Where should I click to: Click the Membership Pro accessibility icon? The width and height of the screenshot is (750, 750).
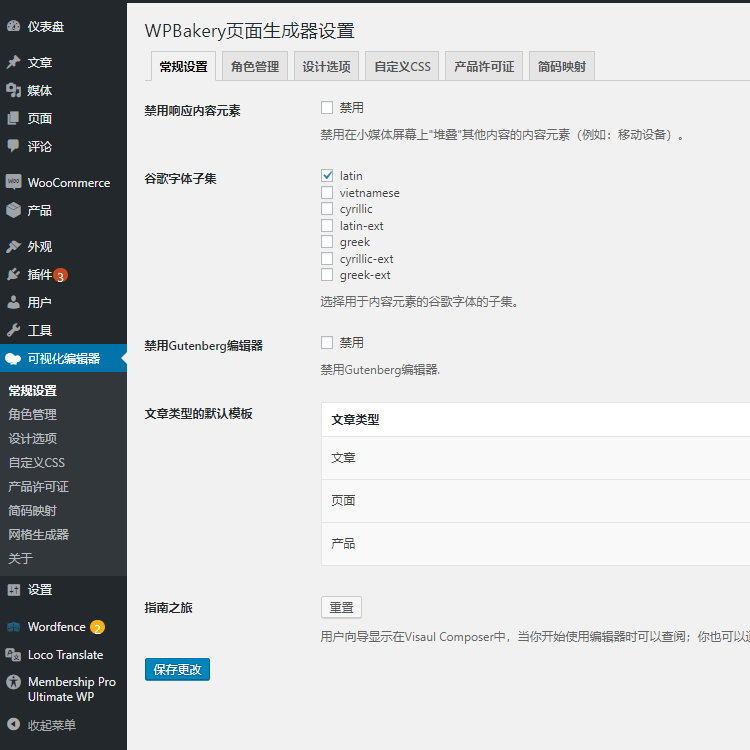14,682
